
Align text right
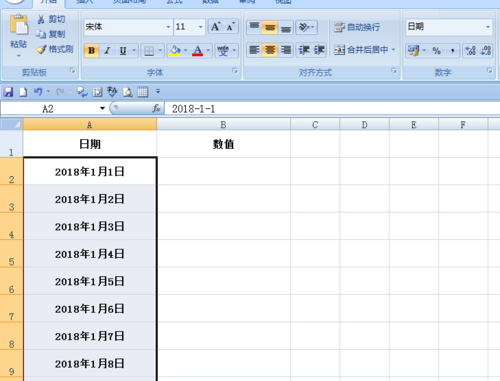point(286,50)
